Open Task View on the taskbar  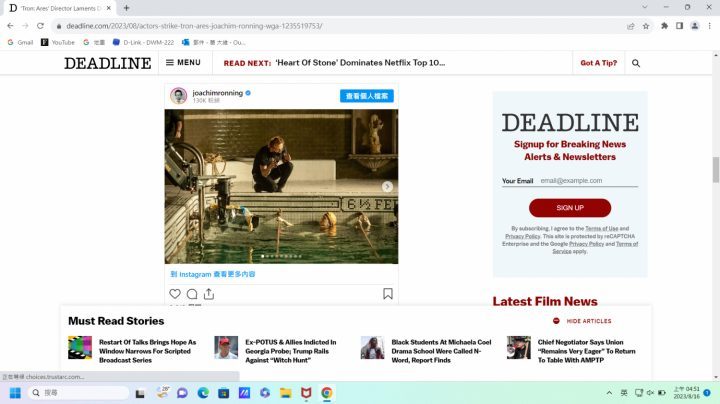(140, 393)
